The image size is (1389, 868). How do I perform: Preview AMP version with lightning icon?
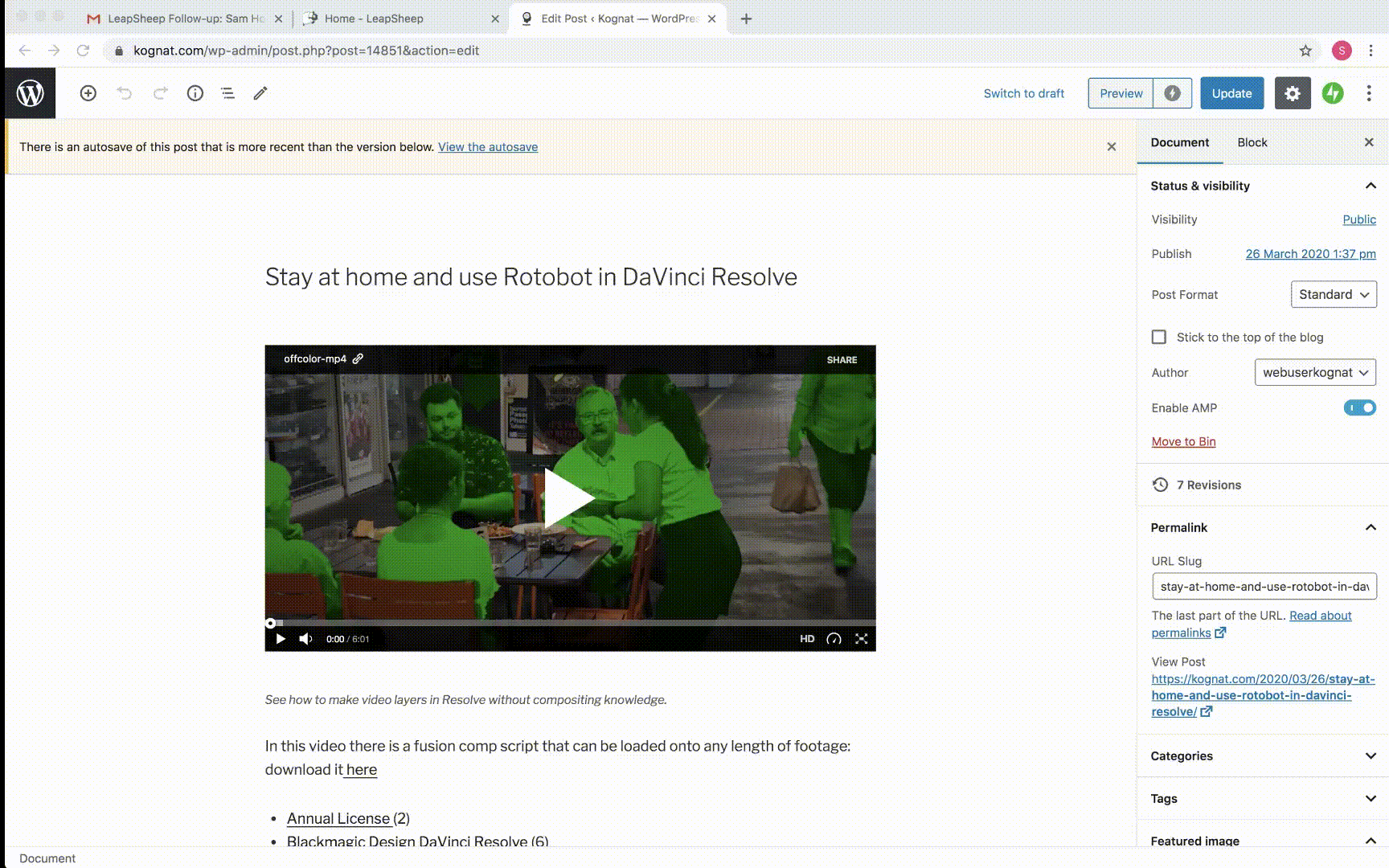(x=1172, y=93)
